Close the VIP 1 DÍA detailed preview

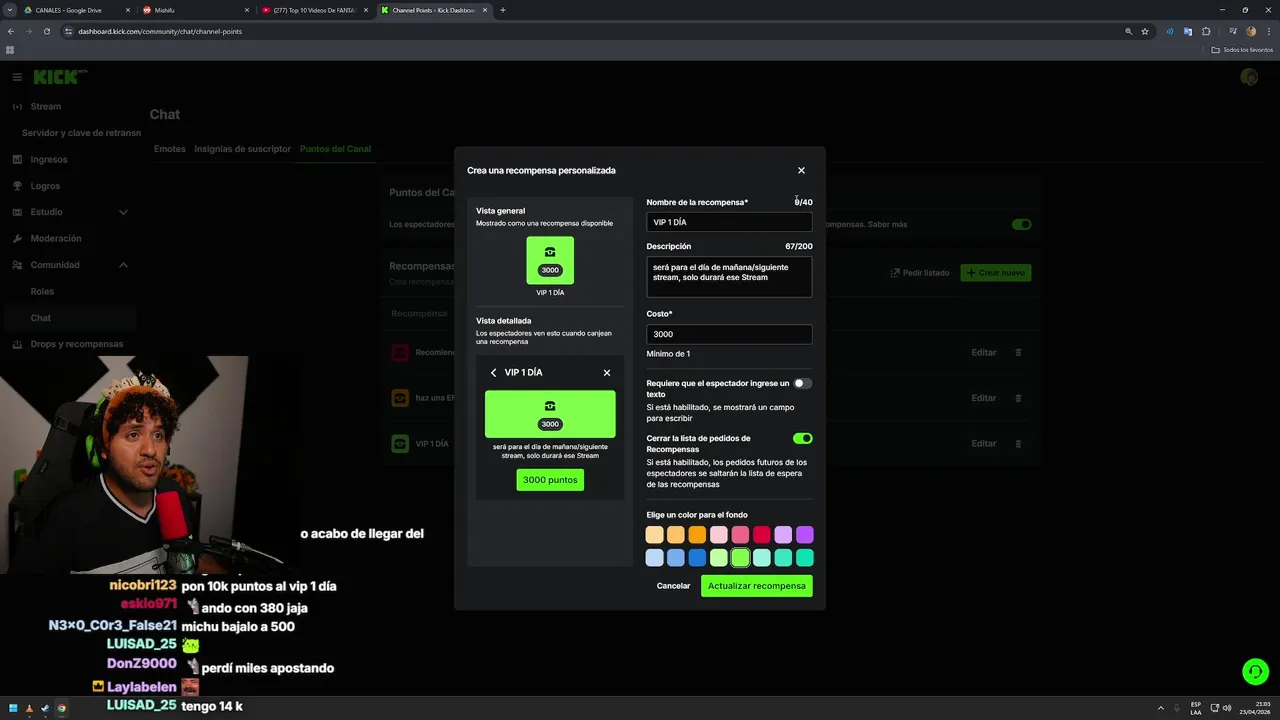click(607, 373)
